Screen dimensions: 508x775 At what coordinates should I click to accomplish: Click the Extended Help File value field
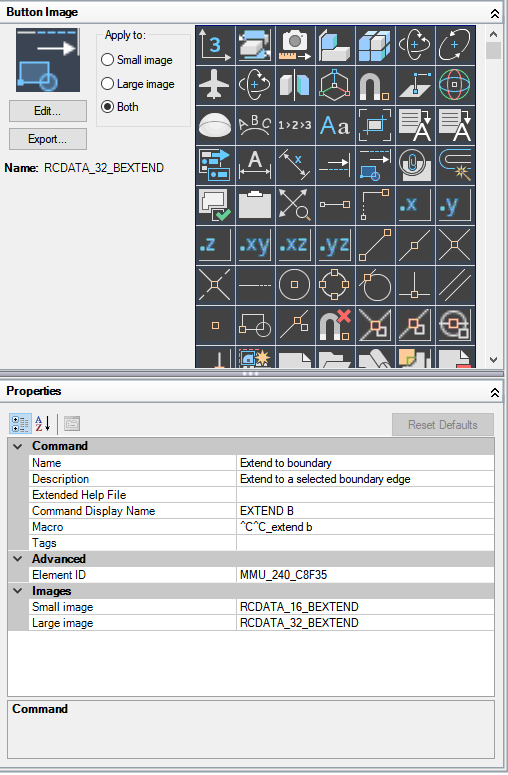(365, 495)
